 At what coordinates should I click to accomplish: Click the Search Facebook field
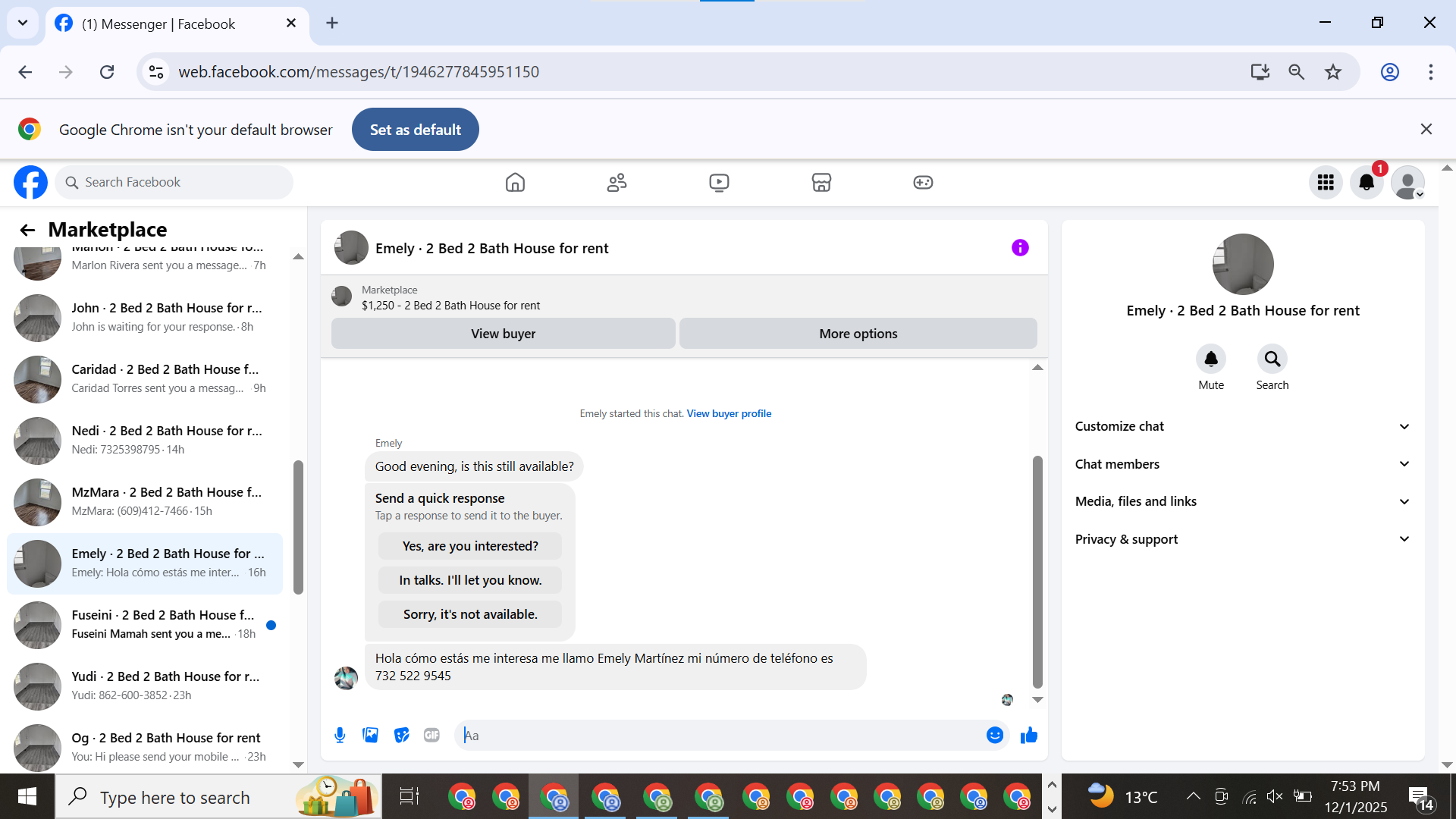pos(174,182)
